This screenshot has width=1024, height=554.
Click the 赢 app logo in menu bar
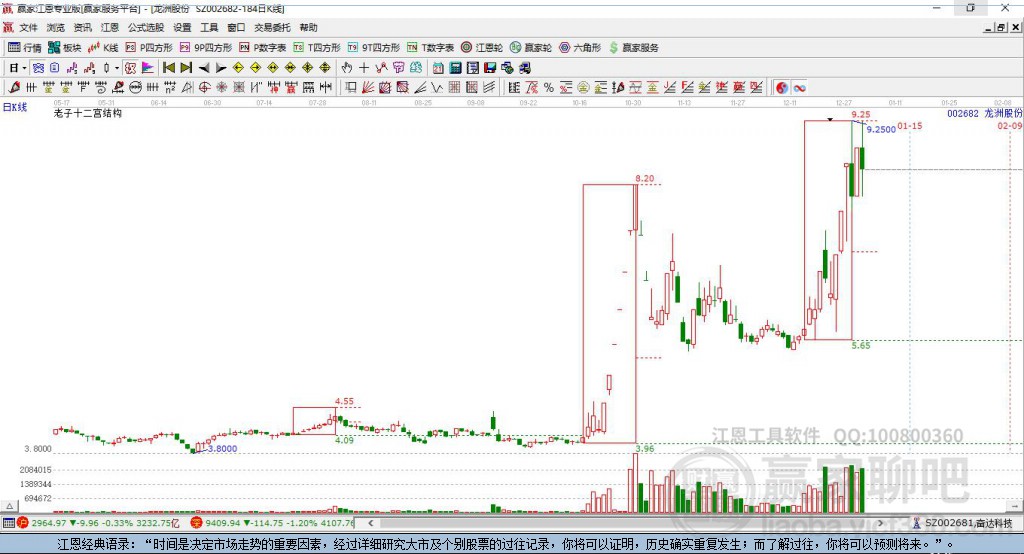pyautogui.click(x=8, y=27)
